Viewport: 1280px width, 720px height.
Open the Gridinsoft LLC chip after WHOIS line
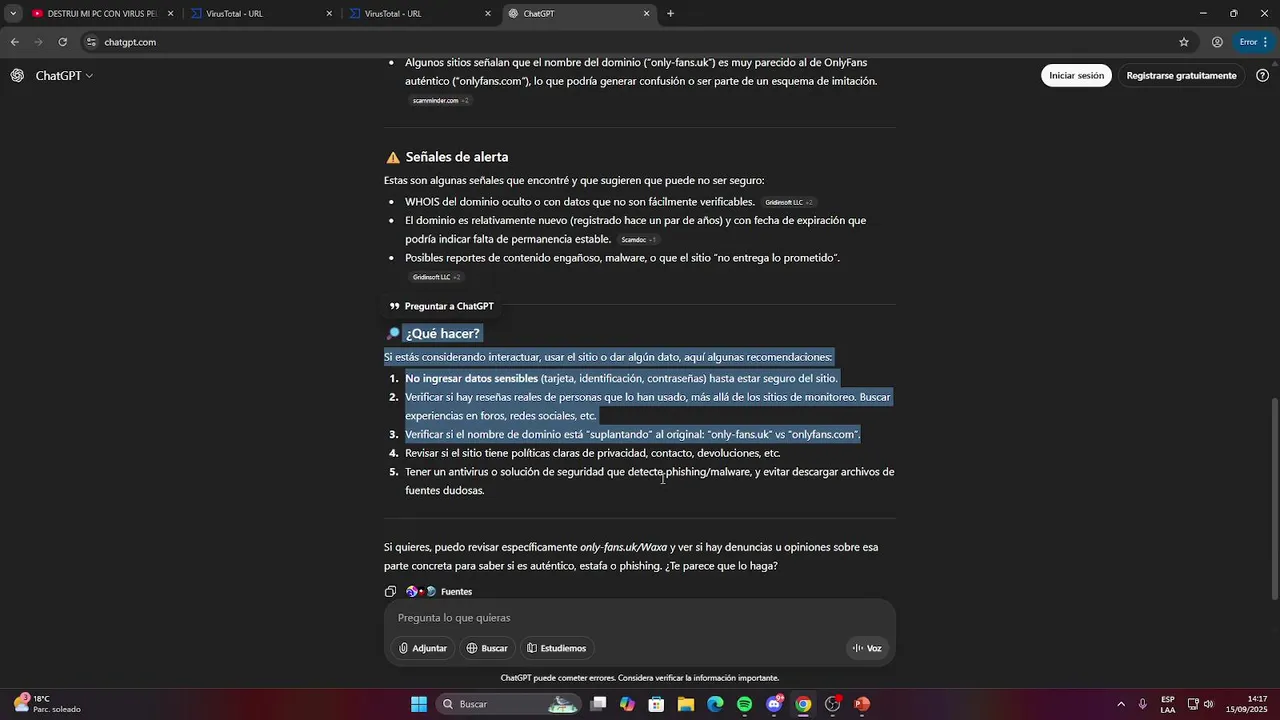click(x=788, y=202)
